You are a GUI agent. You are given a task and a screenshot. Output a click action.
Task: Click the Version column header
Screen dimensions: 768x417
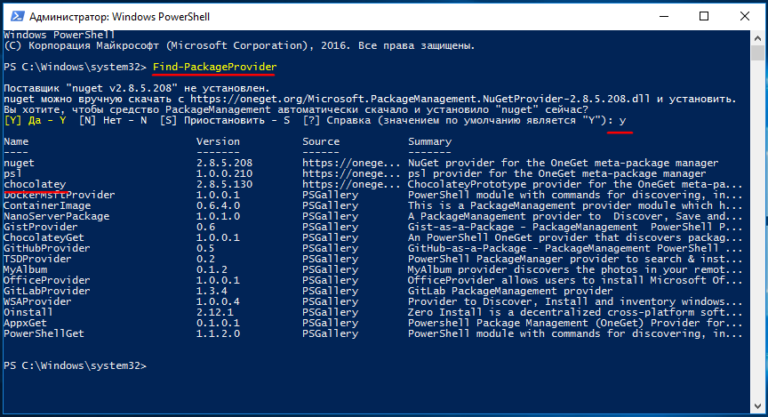(x=218, y=142)
